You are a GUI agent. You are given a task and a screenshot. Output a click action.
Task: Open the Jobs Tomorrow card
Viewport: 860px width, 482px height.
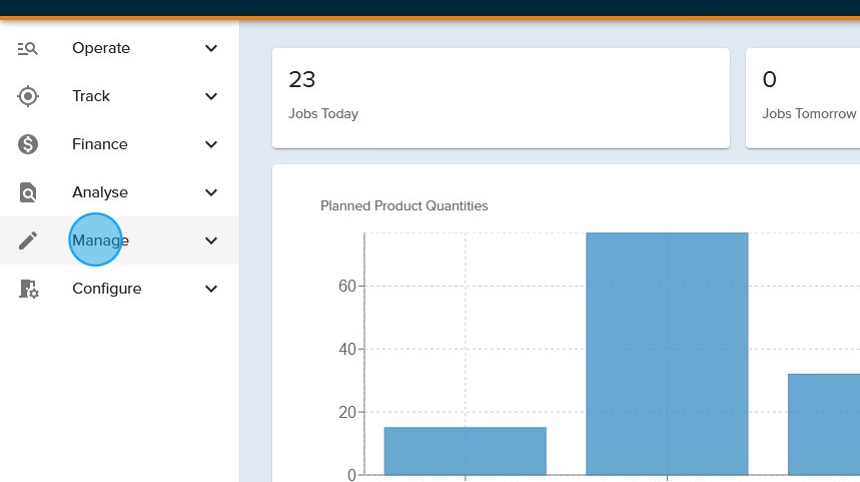coord(803,97)
